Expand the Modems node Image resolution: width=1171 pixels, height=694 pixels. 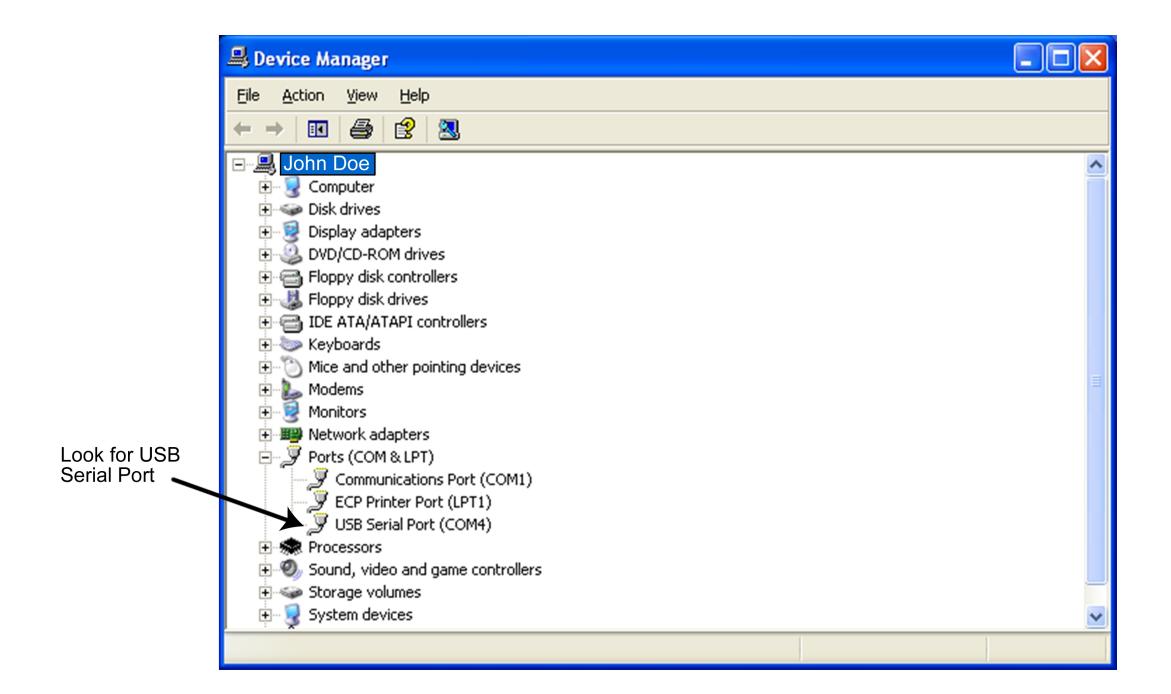point(265,390)
